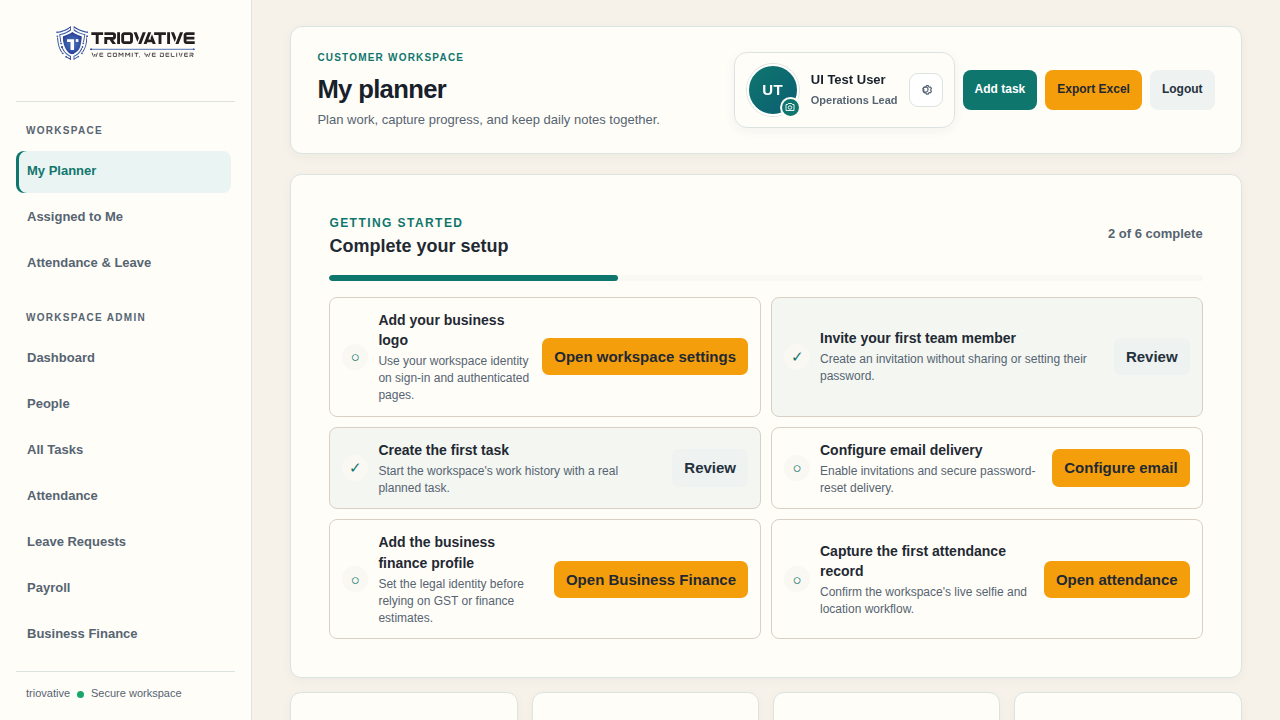Click the UT profile avatar
Image resolution: width=1280 pixels, height=720 pixels.
pyautogui.click(x=773, y=90)
